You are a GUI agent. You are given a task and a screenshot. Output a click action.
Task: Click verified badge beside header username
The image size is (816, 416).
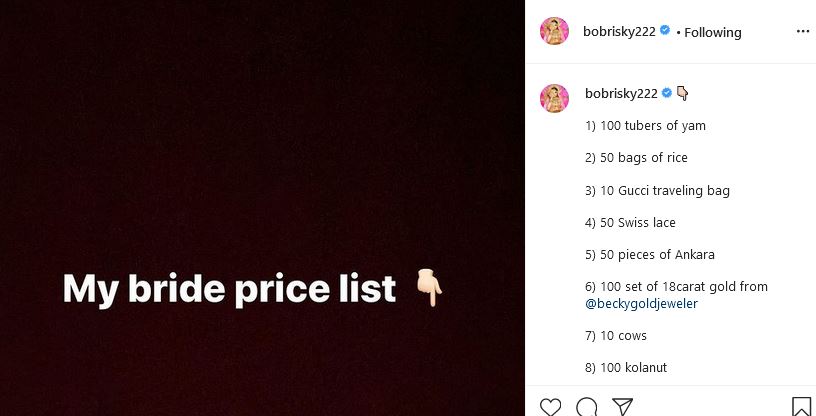[x=665, y=32]
